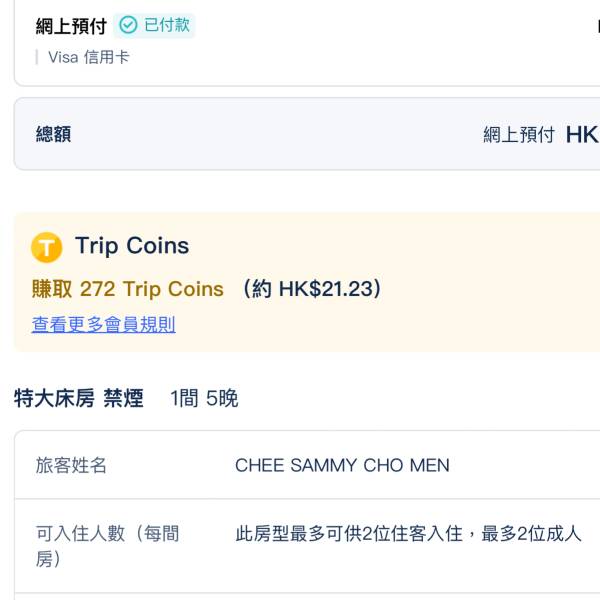Screen dimensions: 600x600
Task: Click the 約 HK$21.23 value text
Action: tap(312, 289)
